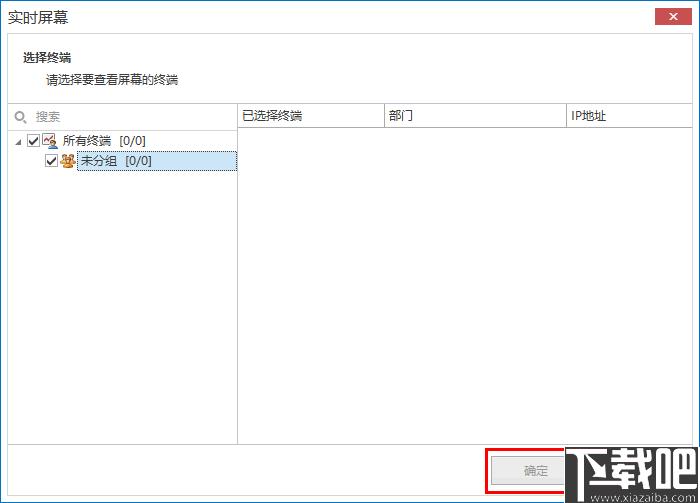700x503 pixels.
Task: Click the 所有终端 monitor icon
Action: coord(50,141)
